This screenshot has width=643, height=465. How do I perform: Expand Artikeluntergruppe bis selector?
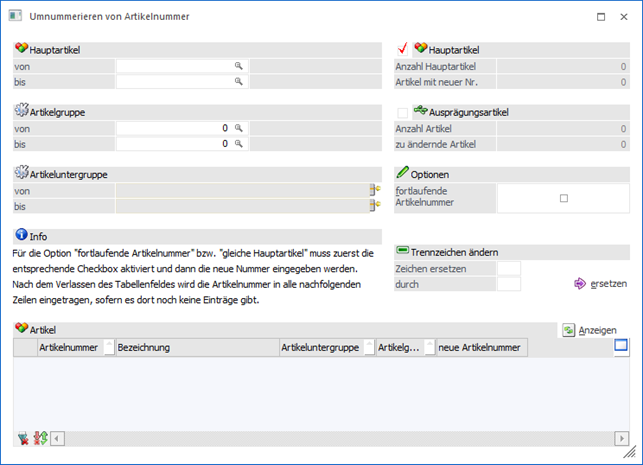click(375, 205)
